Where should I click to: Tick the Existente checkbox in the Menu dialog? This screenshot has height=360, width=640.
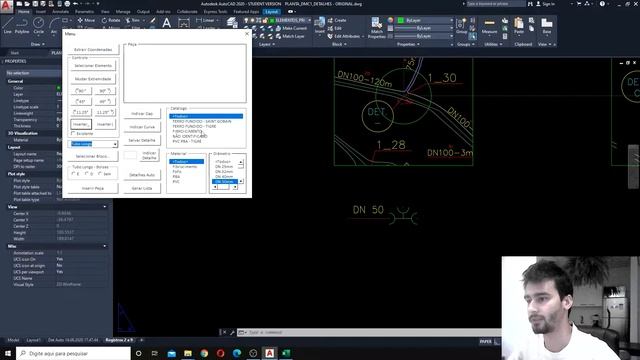pos(73,133)
